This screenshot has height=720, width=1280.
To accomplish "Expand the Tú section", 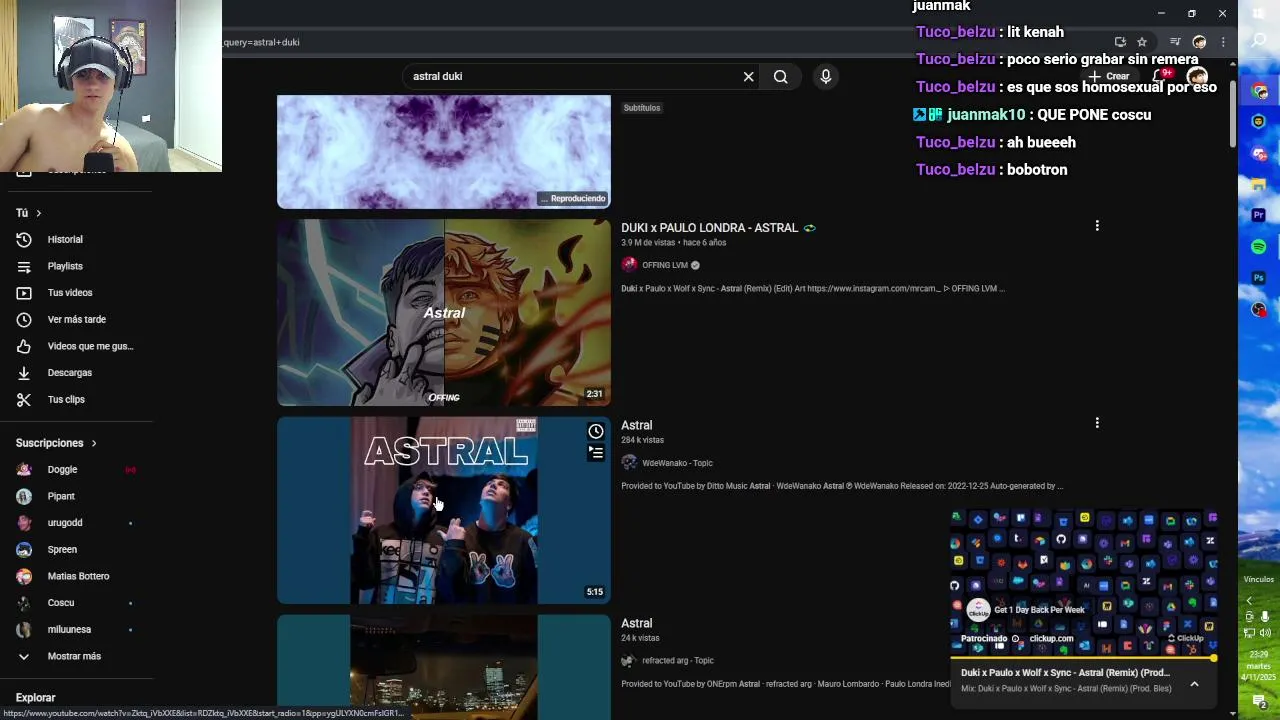I will tap(28, 212).
